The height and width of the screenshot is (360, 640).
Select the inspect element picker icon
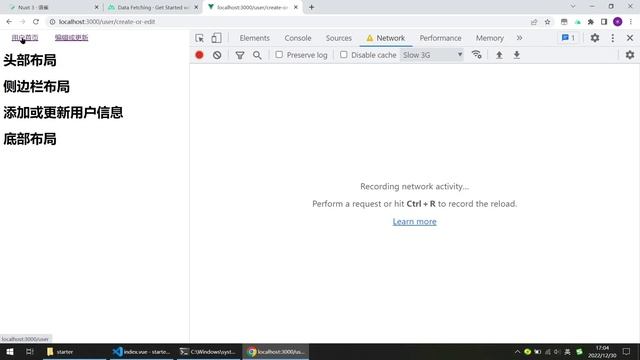(200, 38)
